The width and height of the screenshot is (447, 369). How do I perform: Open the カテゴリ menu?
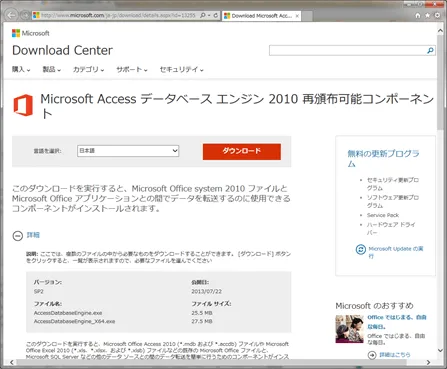pos(89,69)
